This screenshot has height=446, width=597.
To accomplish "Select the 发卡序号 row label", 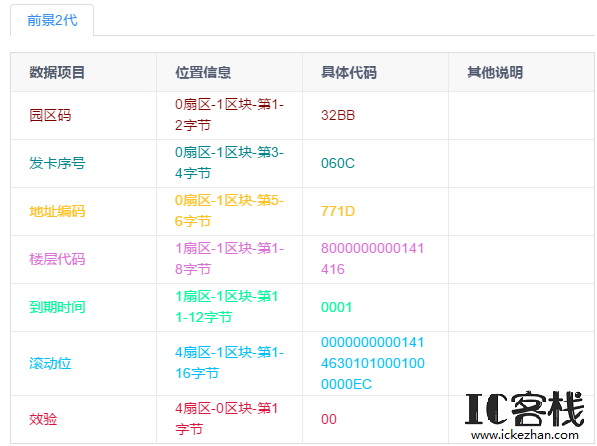I will (x=57, y=163).
